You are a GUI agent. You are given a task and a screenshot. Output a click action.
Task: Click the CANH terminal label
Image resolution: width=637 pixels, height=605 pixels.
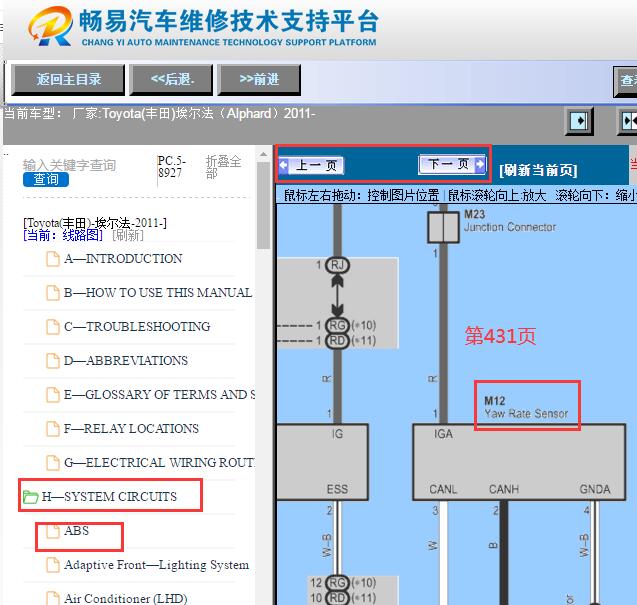point(504,489)
